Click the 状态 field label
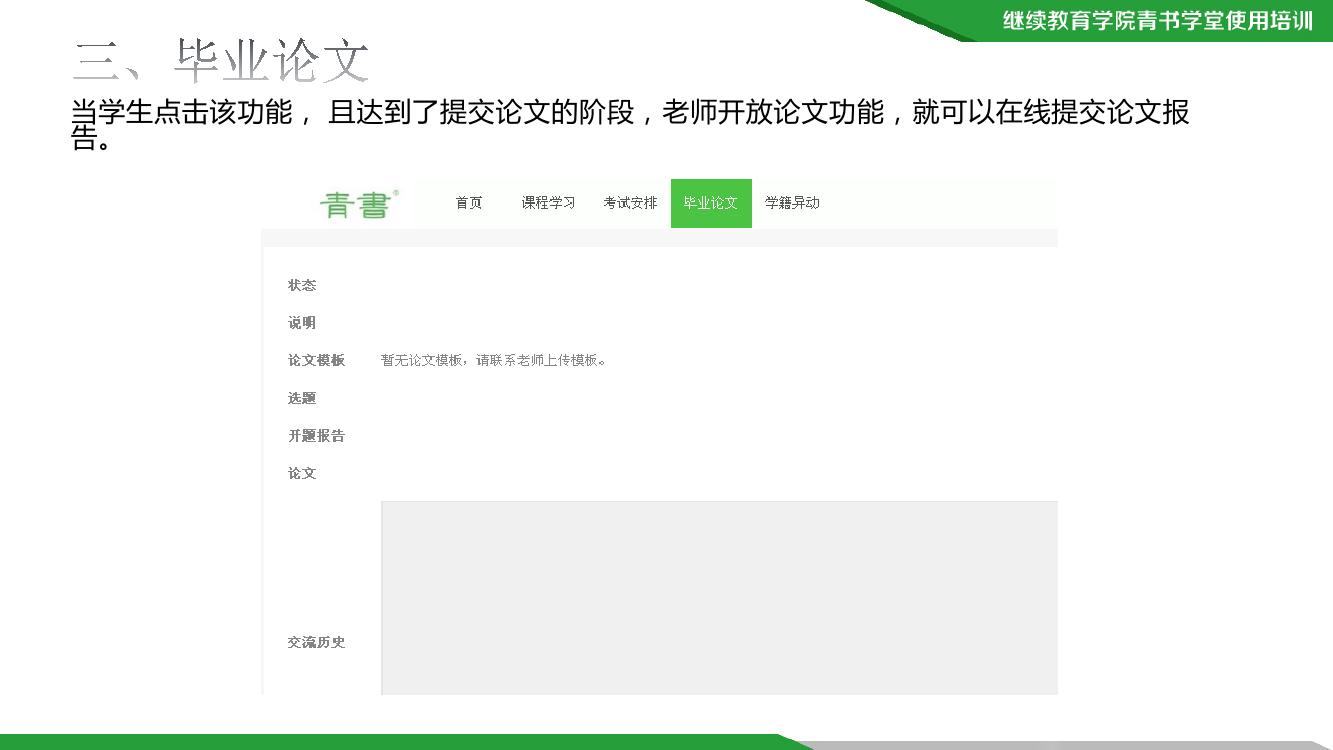 (302, 285)
